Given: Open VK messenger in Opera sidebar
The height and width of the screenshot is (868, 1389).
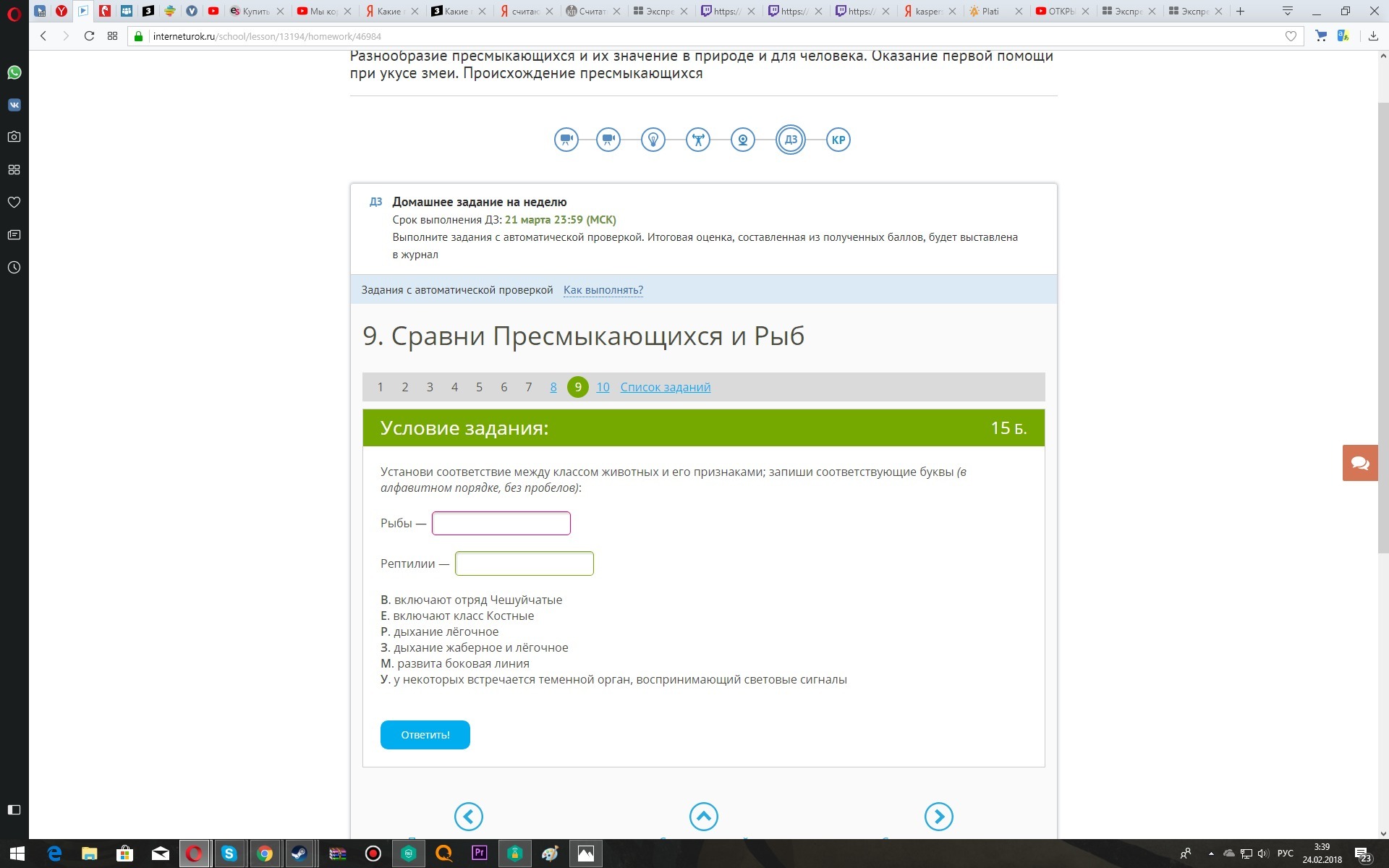Looking at the screenshot, I should click(14, 105).
